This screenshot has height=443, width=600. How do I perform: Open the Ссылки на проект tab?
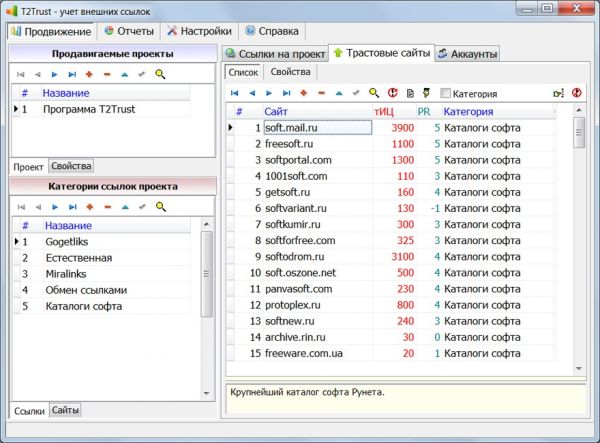click(x=275, y=53)
